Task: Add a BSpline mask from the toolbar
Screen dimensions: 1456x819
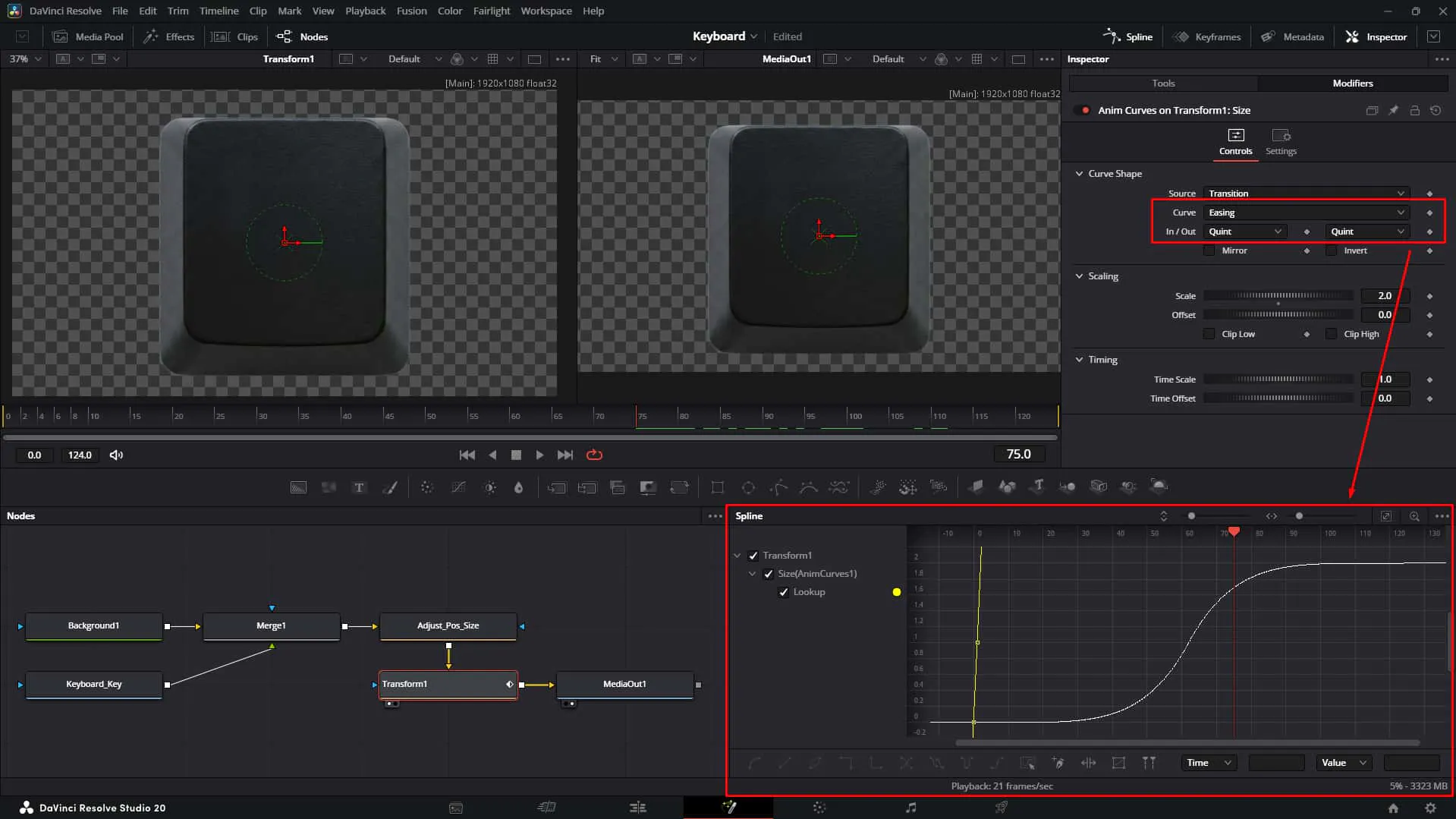Action: click(x=809, y=487)
